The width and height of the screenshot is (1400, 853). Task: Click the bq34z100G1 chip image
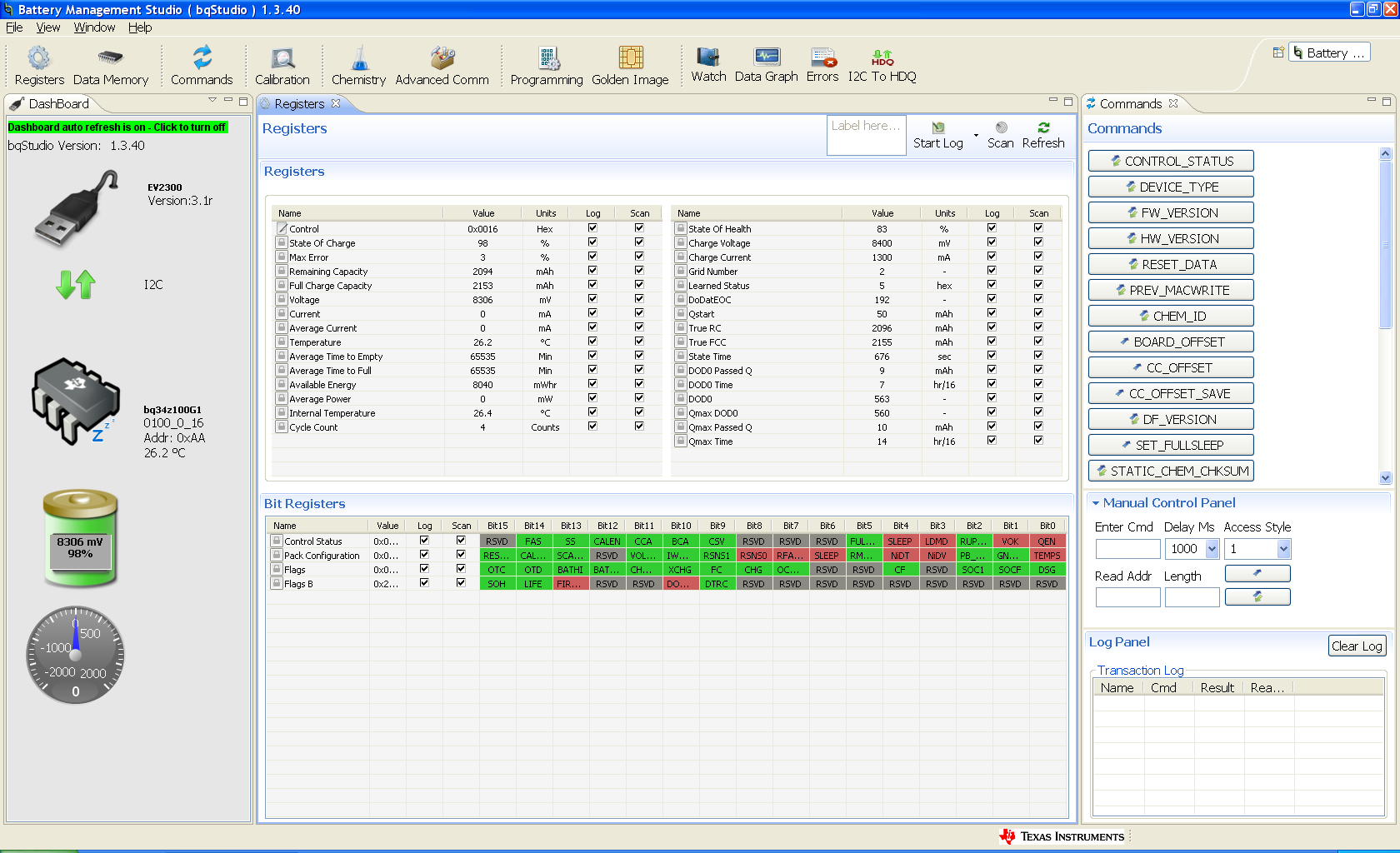75,401
